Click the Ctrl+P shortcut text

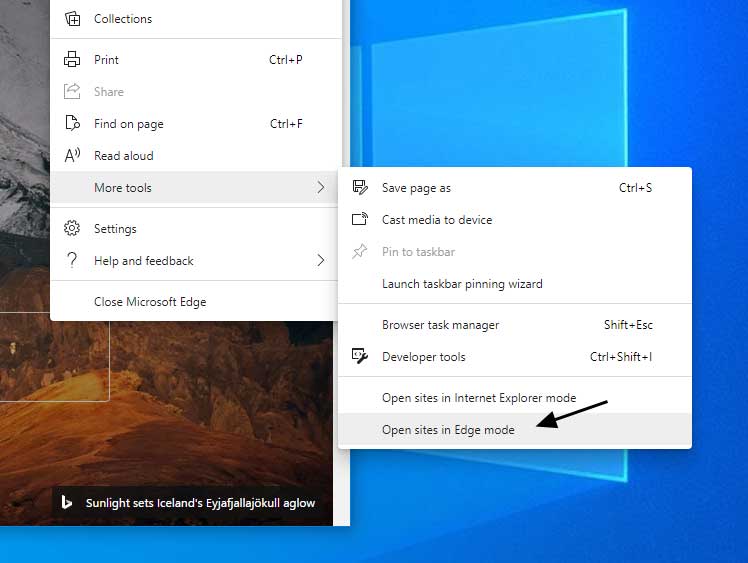[x=286, y=60]
